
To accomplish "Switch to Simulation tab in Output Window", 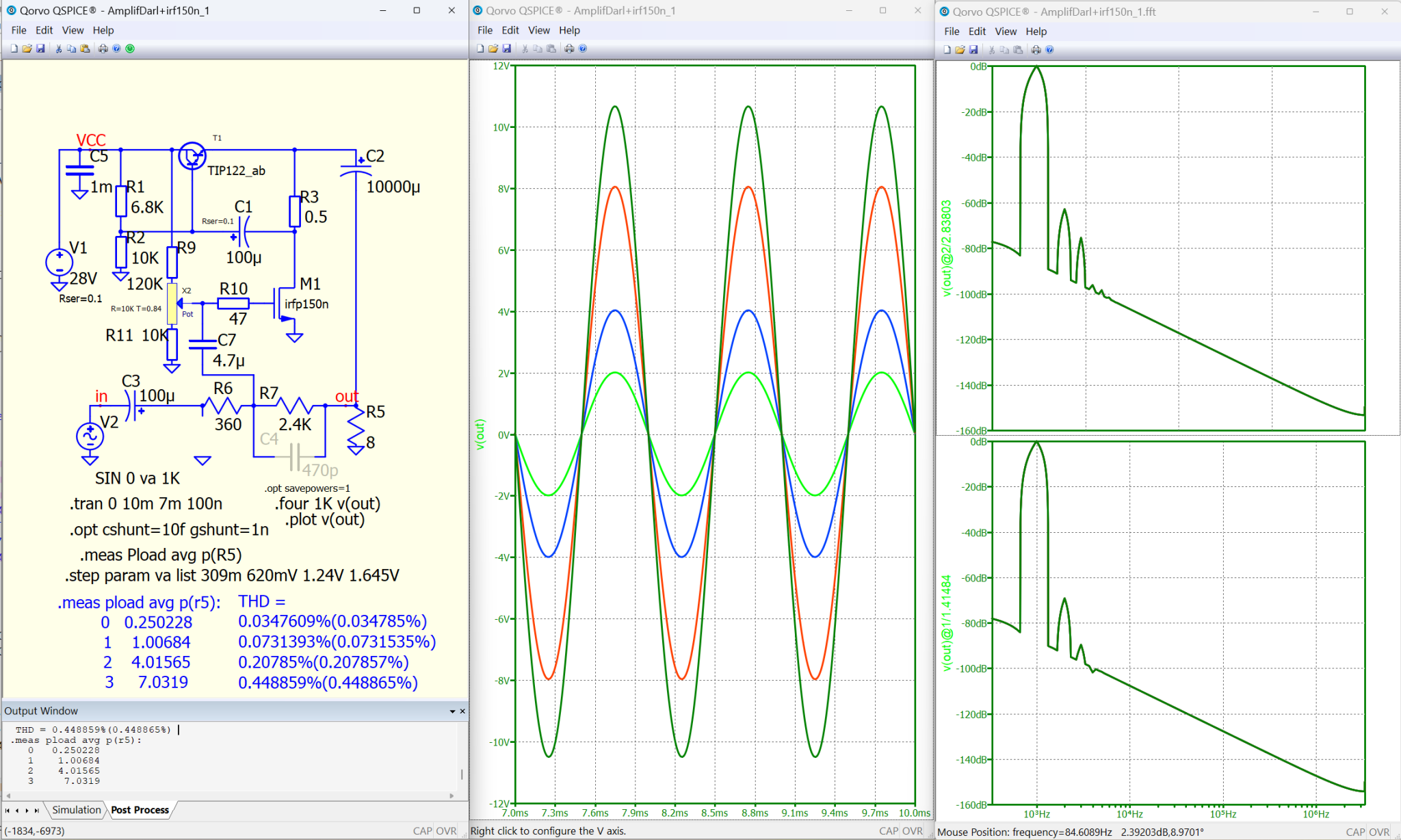I will pos(76,810).
